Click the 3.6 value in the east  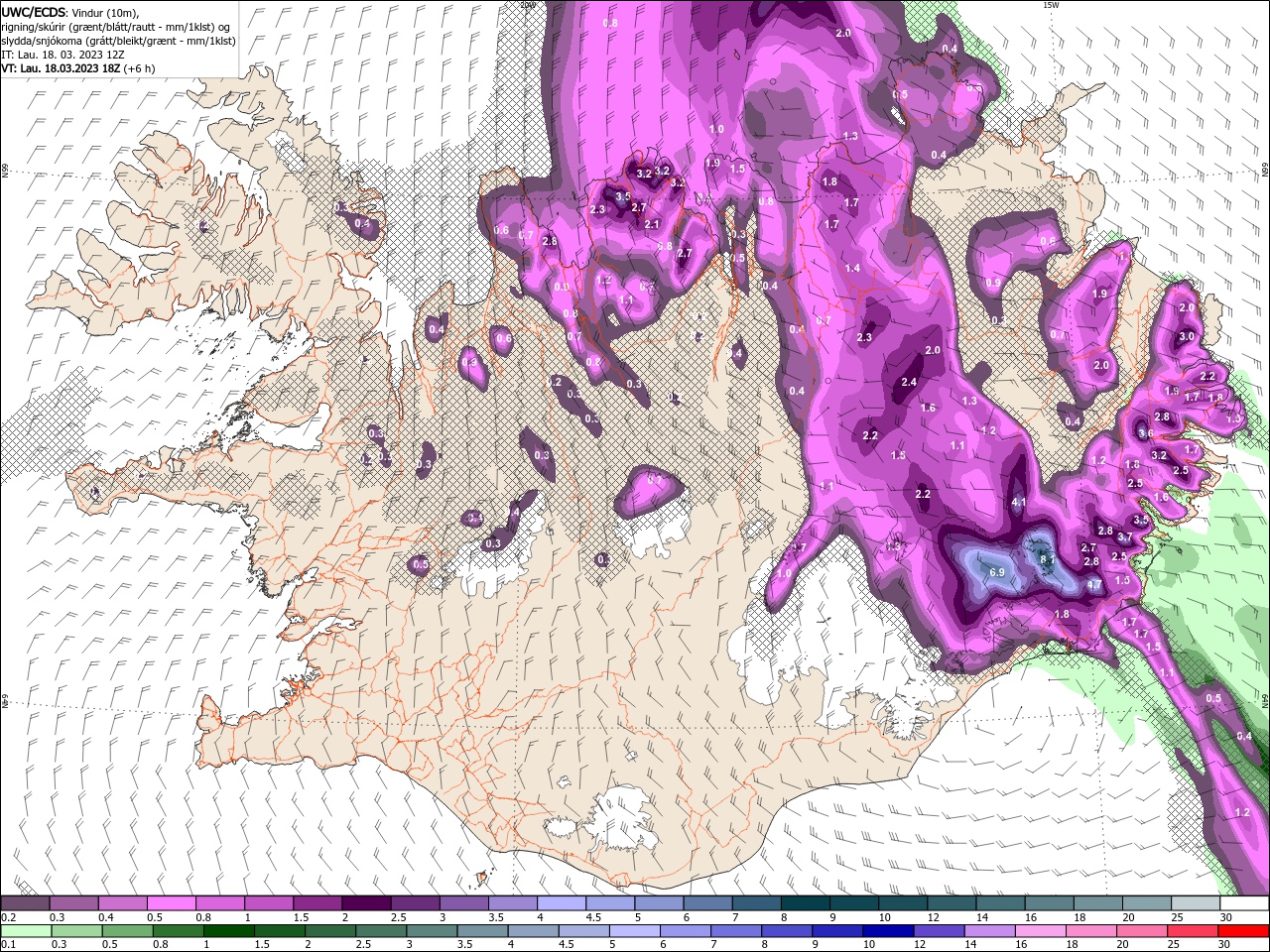click(1144, 433)
